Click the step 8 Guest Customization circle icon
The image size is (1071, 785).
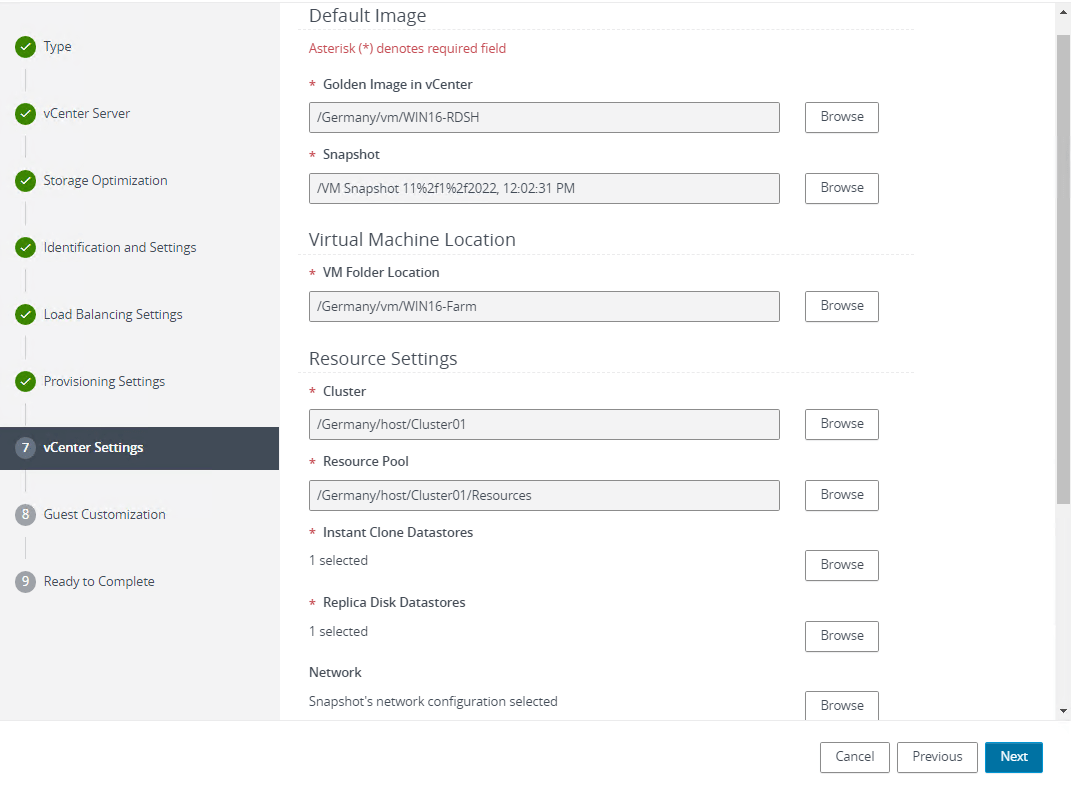[x=25, y=514]
